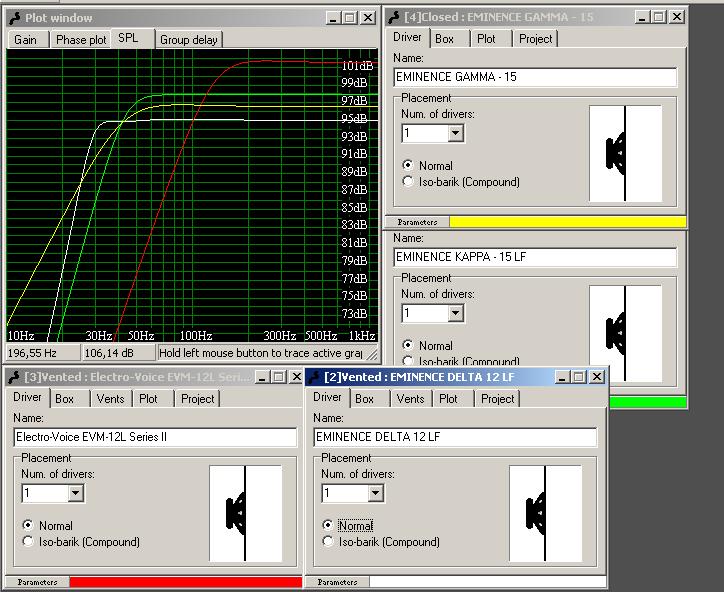
Task: Expand Num. of drivers dropdown in DELTA window
Action: tap(375, 493)
